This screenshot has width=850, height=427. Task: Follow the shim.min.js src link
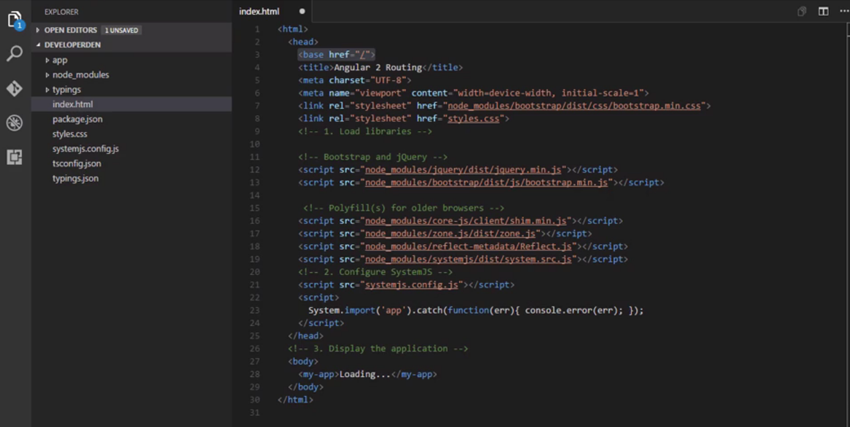click(x=466, y=221)
